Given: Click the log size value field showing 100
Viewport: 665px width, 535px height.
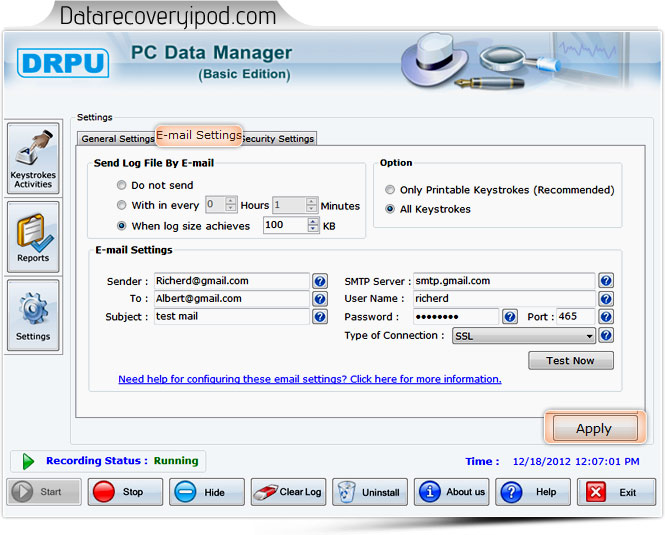Looking at the screenshot, I should pos(285,225).
